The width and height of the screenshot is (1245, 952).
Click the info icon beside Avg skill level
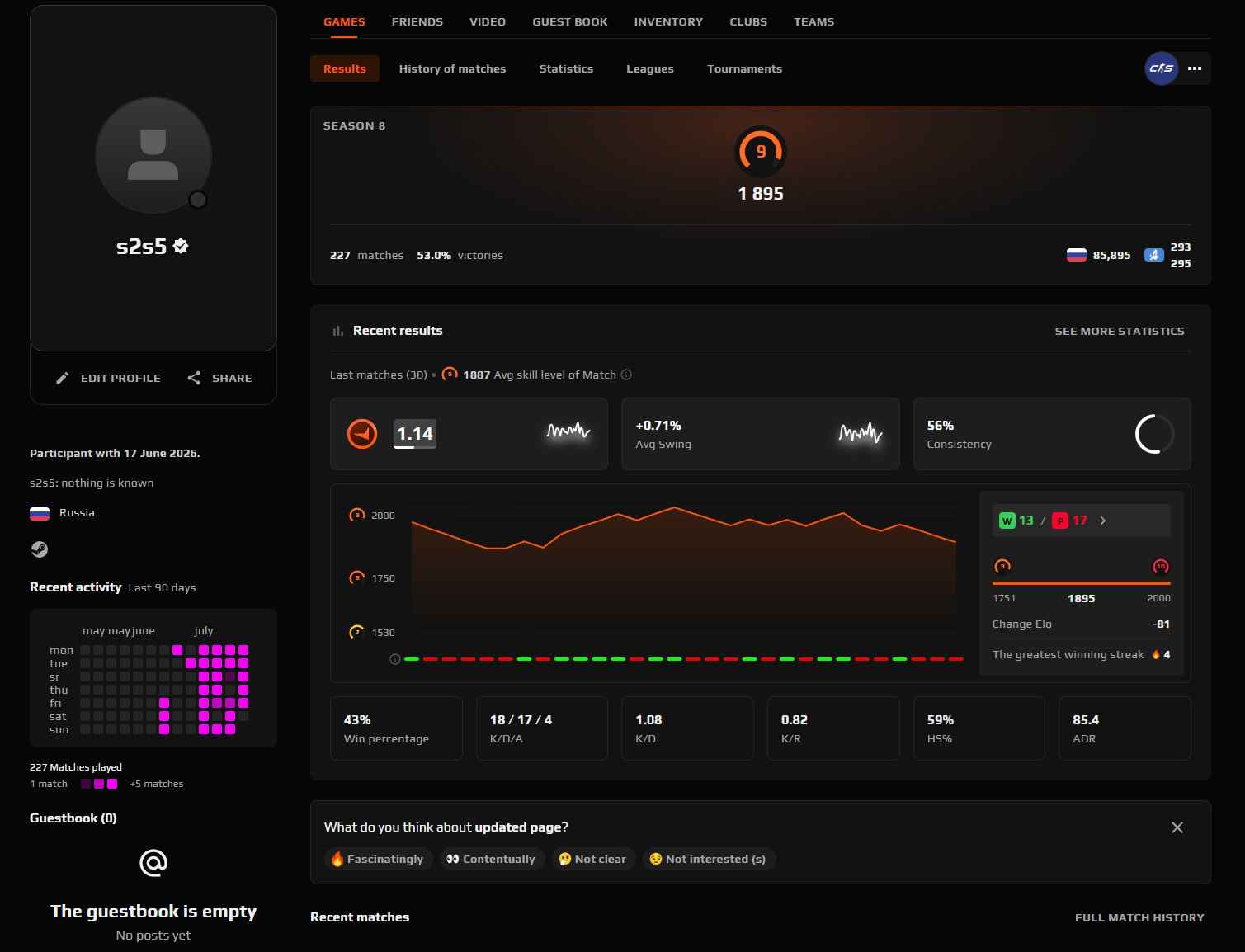point(626,375)
